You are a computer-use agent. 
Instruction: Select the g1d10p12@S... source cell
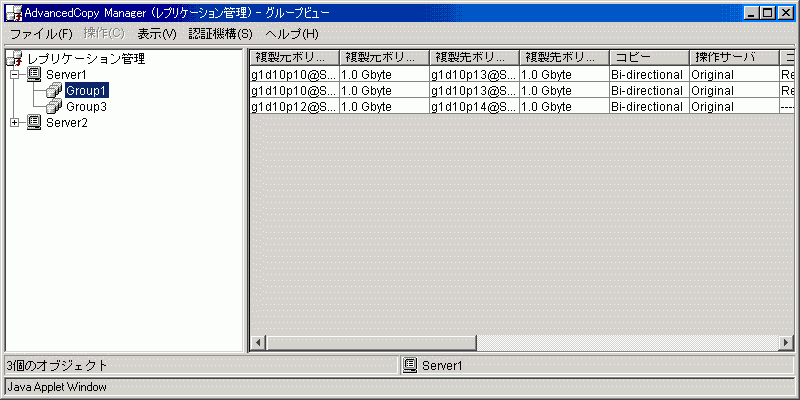coord(294,107)
